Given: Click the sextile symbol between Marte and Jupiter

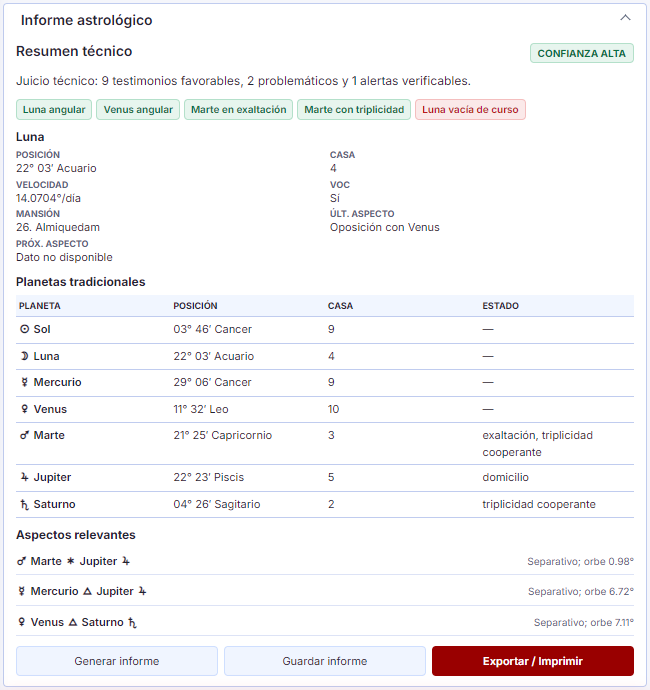Looking at the screenshot, I should point(70,561).
